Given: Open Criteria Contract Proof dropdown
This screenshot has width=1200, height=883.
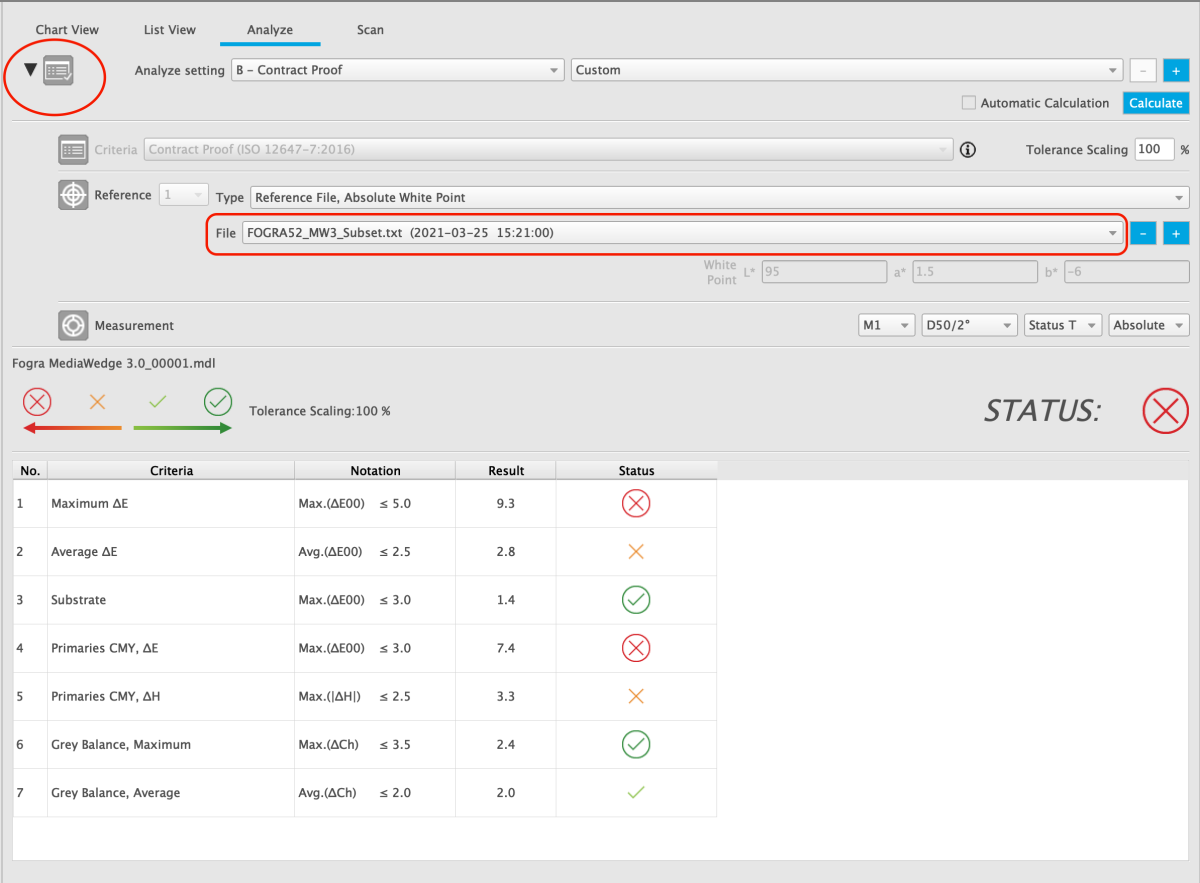Looking at the screenshot, I should 548,150.
